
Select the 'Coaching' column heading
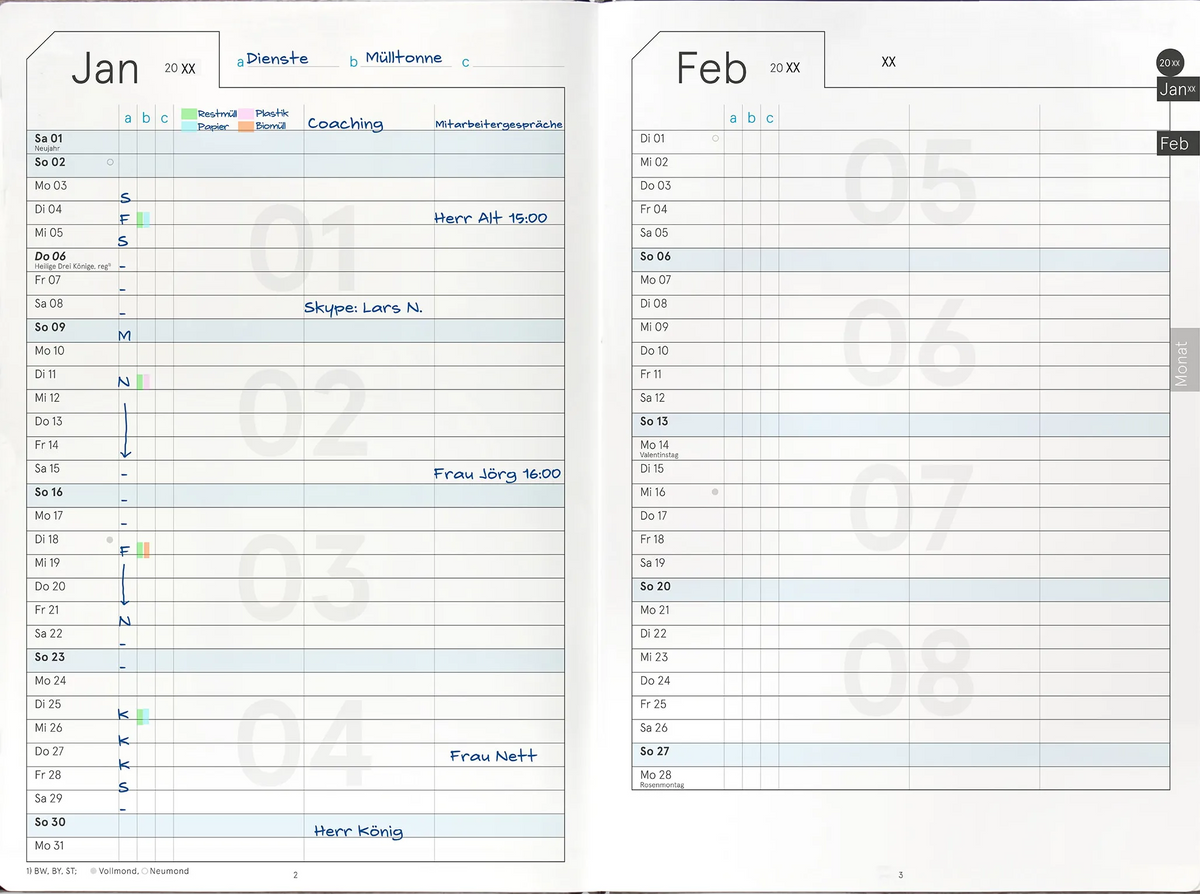tap(345, 124)
